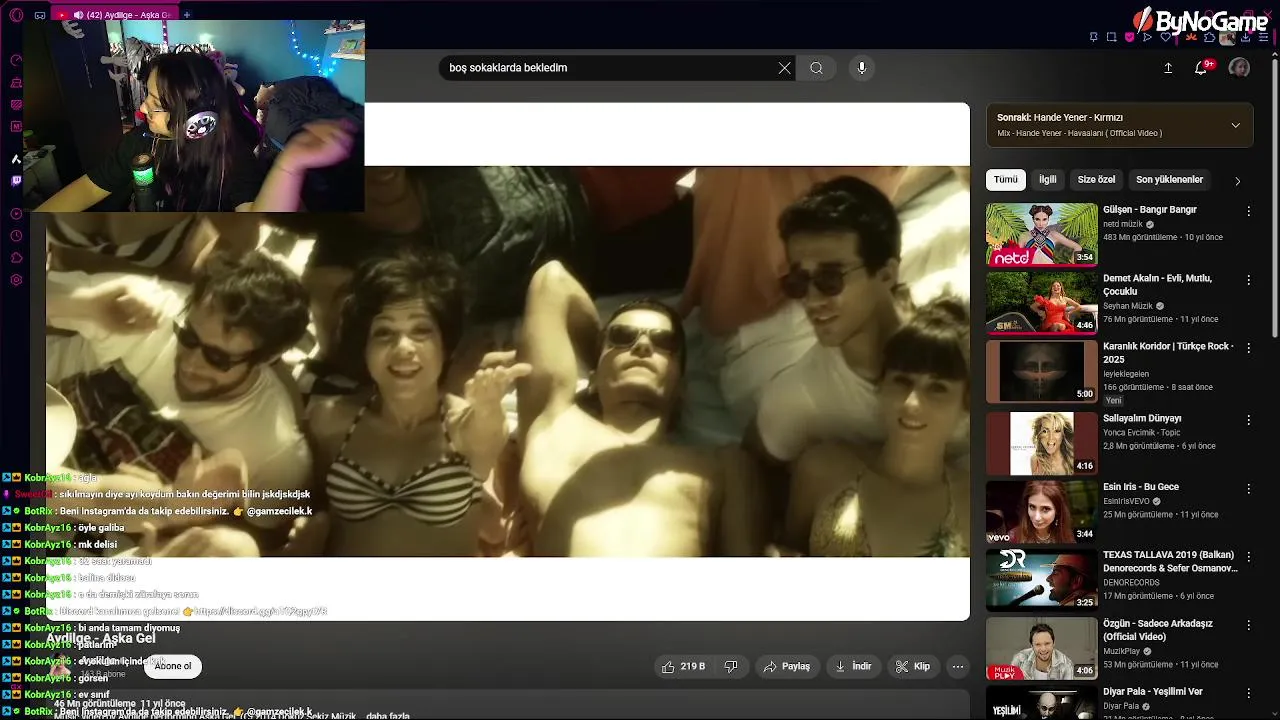This screenshot has width=1280, height=720.
Task: Select the Size özel filter chip
Action: point(1096,180)
